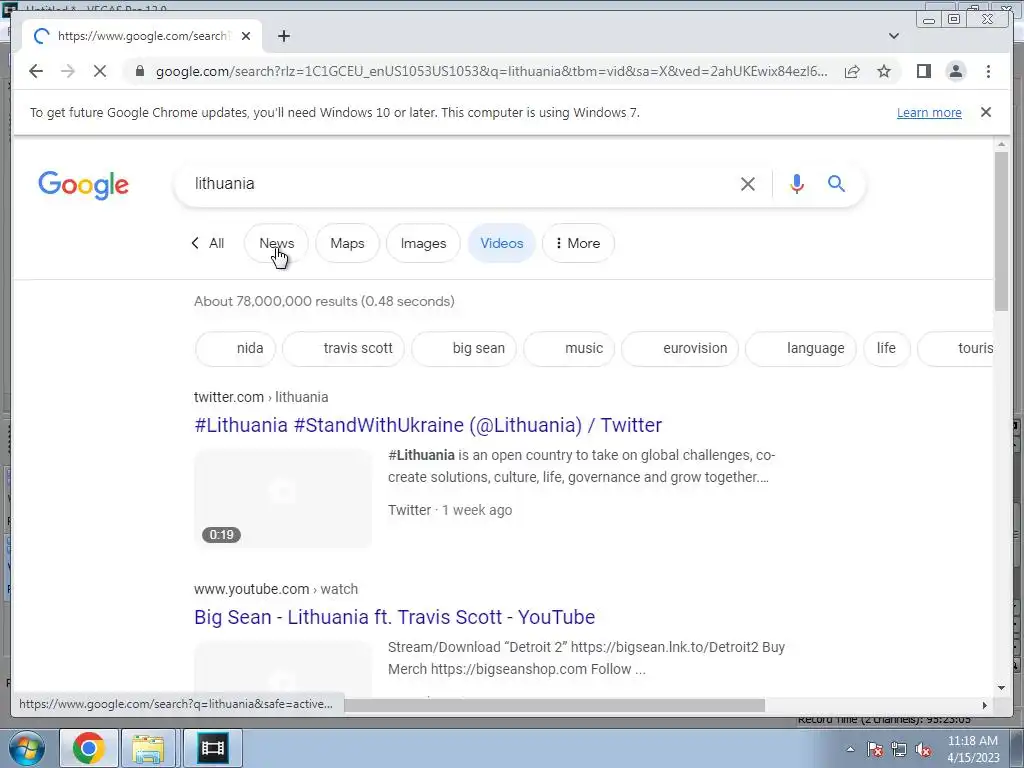Filter videos by nida chip

coord(236,349)
